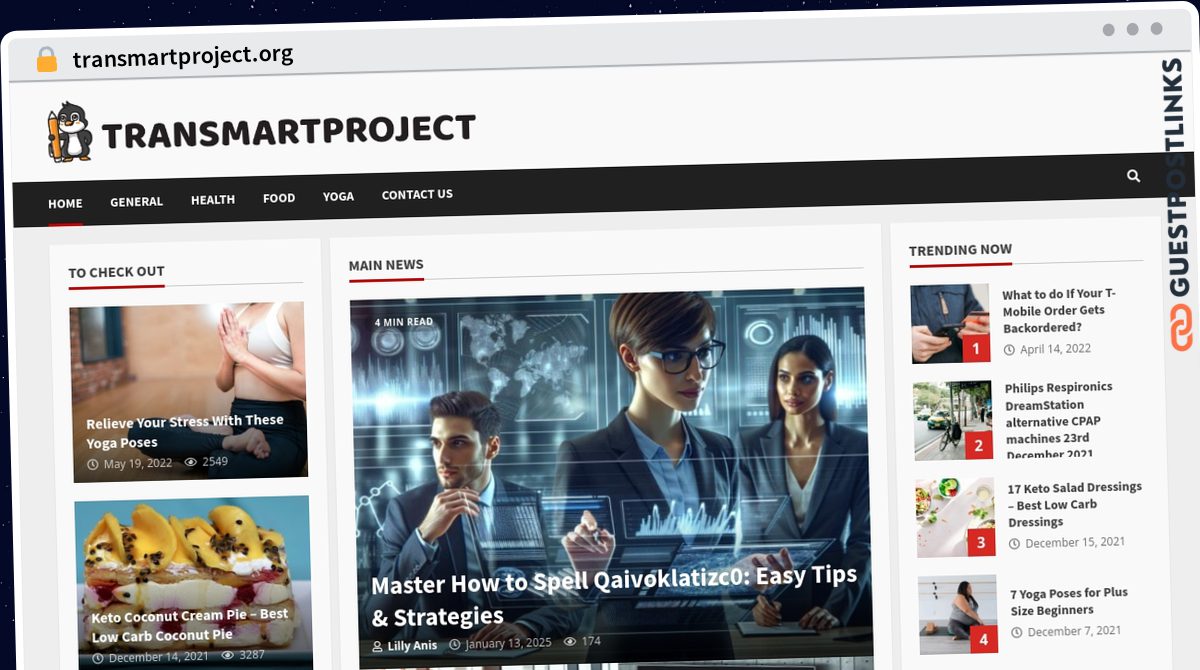Screen dimensions: 1200x670
Task: Click the penguin logo icon
Action: coord(69,132)
